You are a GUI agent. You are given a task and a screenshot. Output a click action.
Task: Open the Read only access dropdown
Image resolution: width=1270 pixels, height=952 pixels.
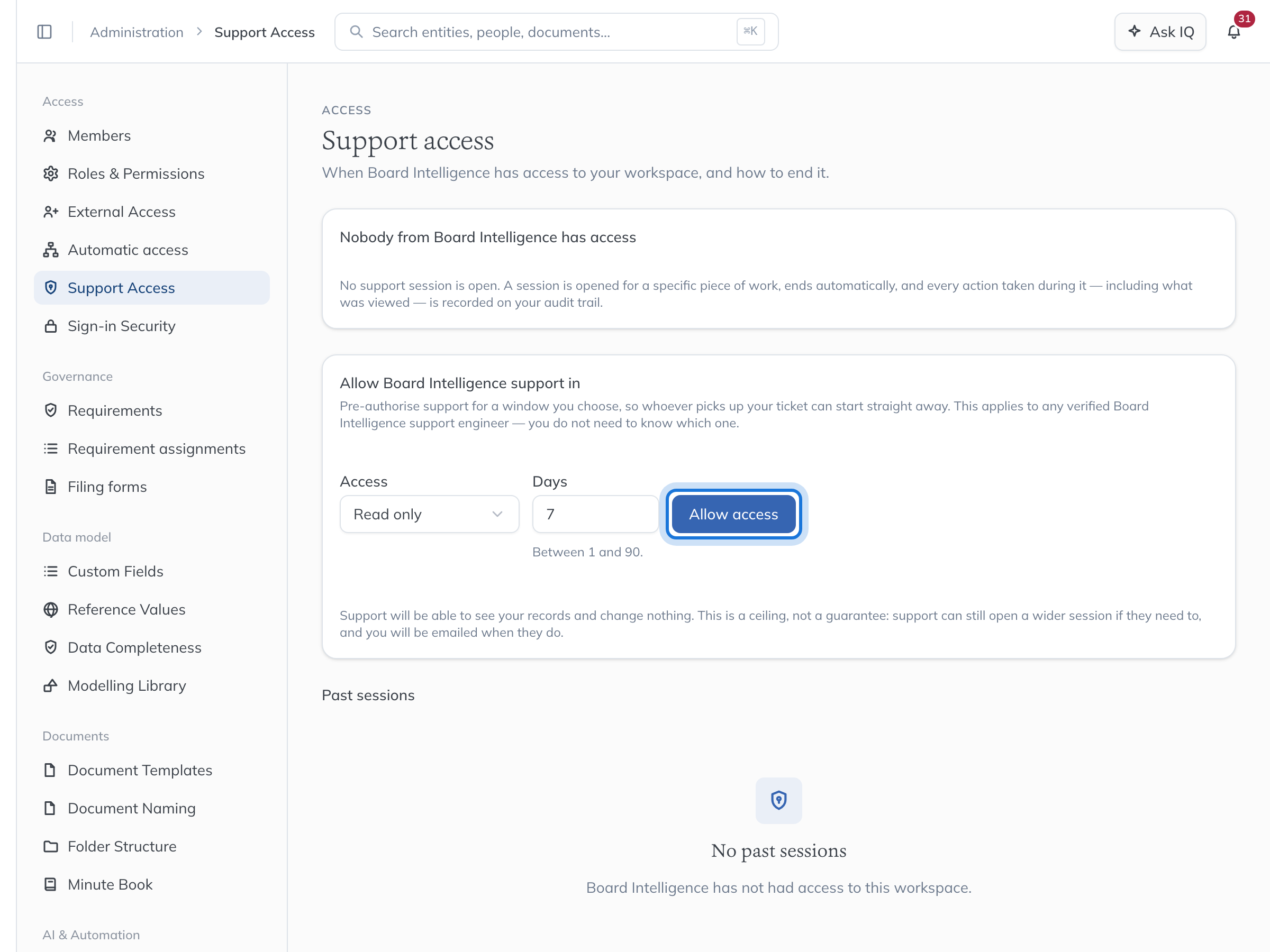coord(430,514)
